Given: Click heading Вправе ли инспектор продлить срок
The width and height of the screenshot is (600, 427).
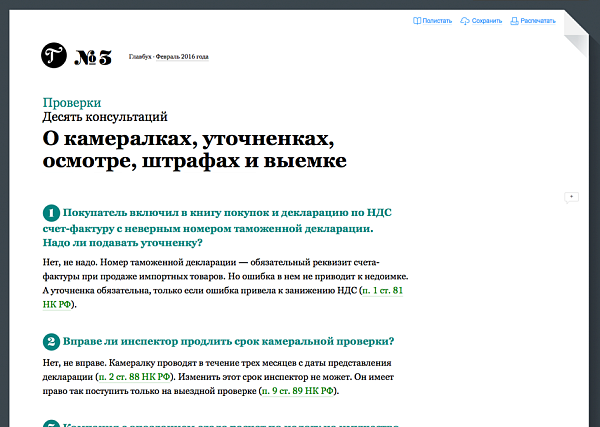Looking at the screenshot, I should [x=228, y=341].
